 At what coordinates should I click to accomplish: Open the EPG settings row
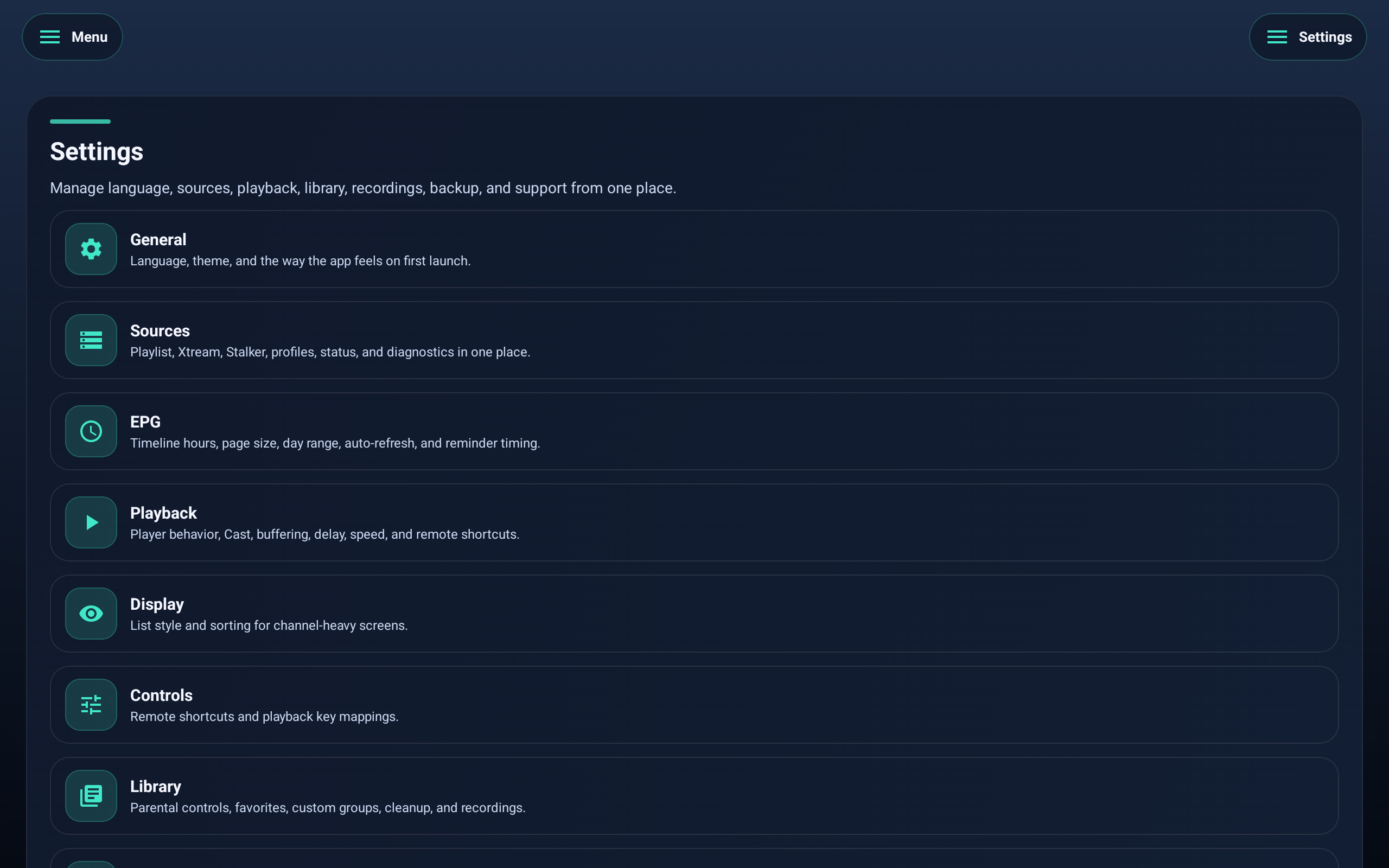click(694, 431)
